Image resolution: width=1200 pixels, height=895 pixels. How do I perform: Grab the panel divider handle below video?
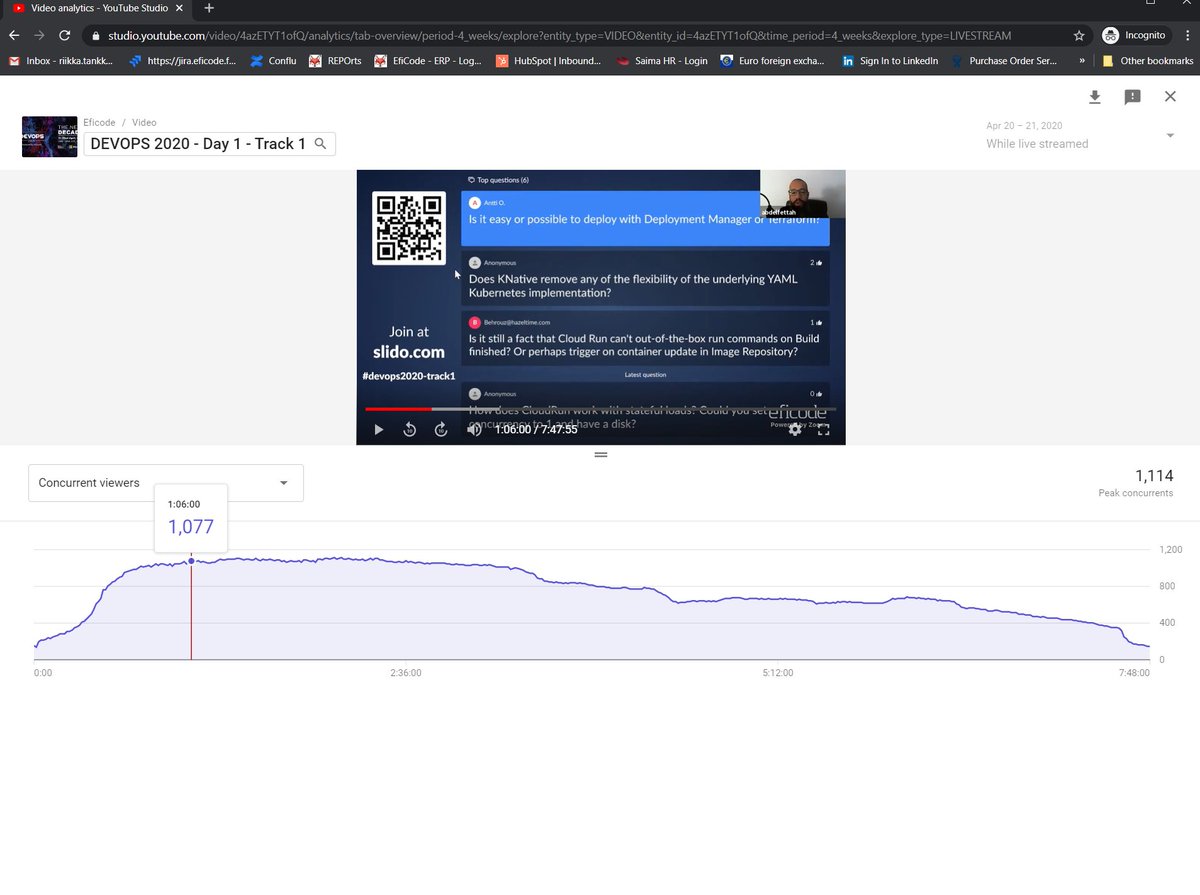coord(601,455)
